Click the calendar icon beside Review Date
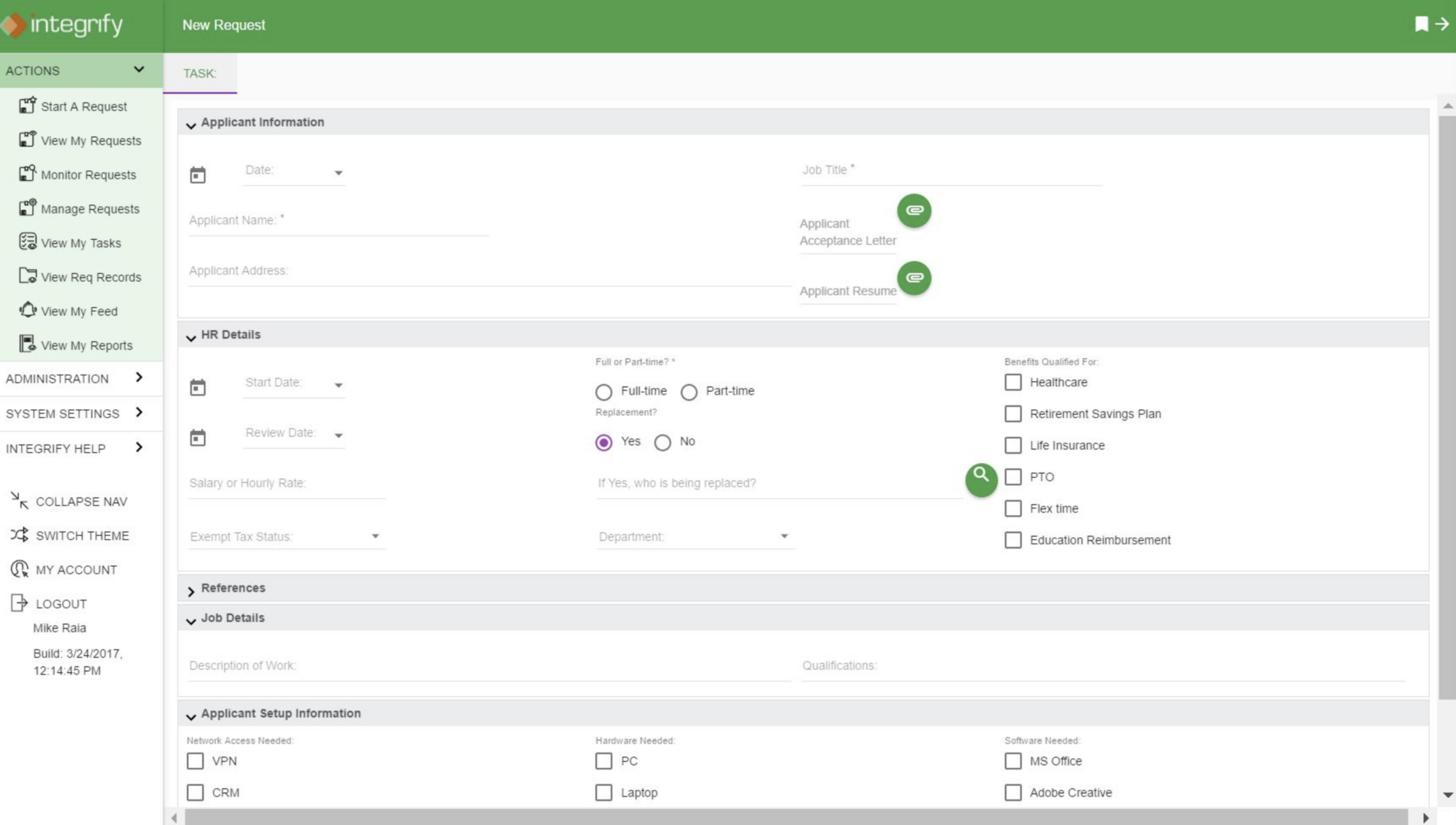The height and width of the screenshot is (825, 1456). pyautogui.click(x=198, y=437)
